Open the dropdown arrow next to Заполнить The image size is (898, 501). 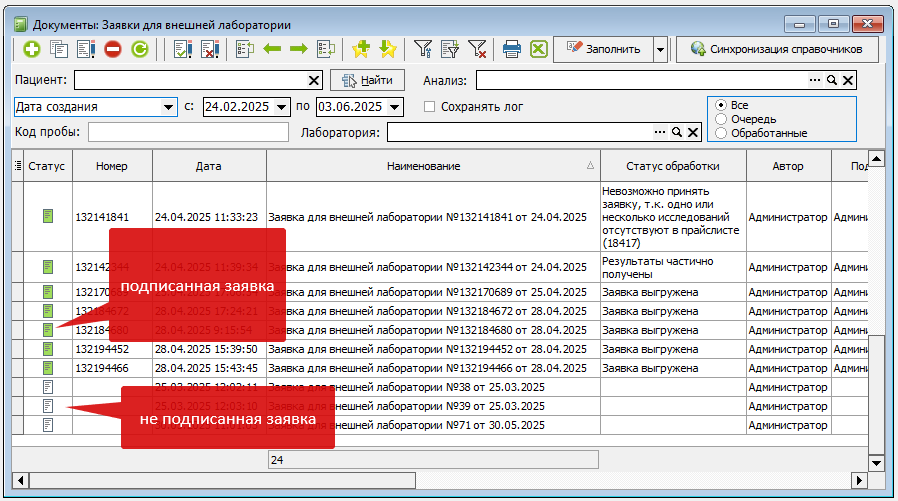coord(660,49)
